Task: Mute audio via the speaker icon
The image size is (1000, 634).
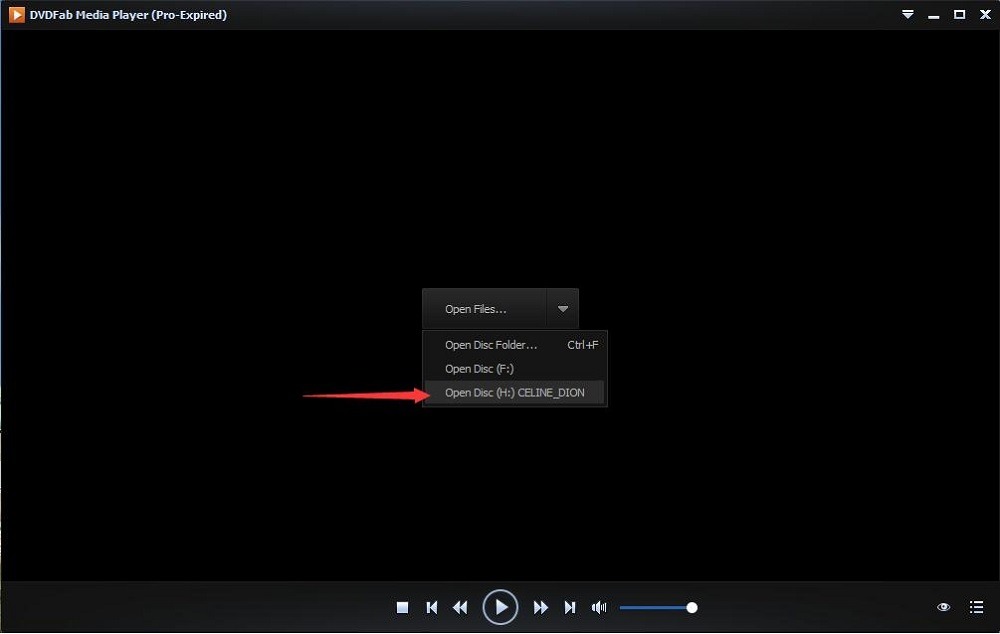Action: (x=599, y=607)
